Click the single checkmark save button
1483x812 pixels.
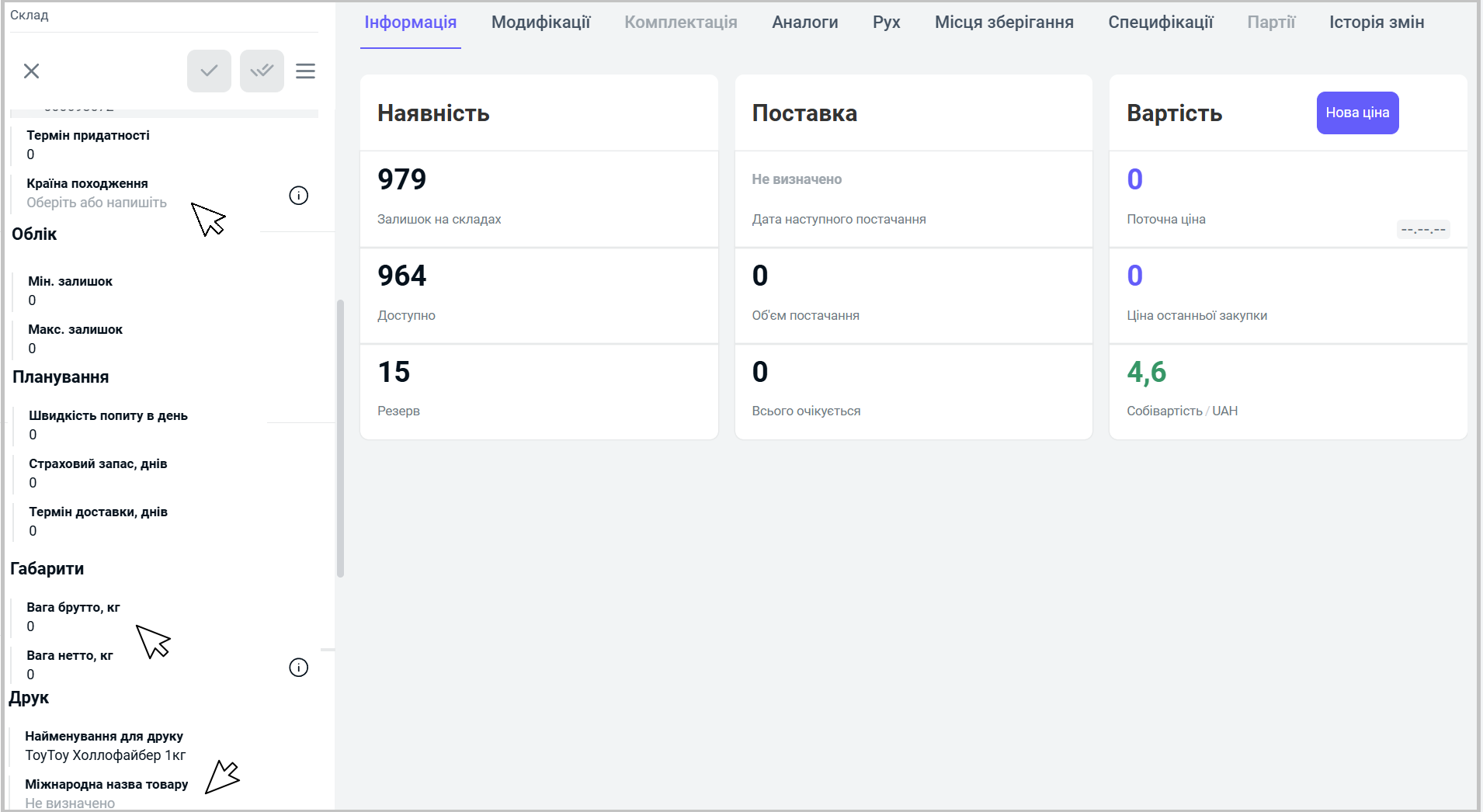pos(209,71)
